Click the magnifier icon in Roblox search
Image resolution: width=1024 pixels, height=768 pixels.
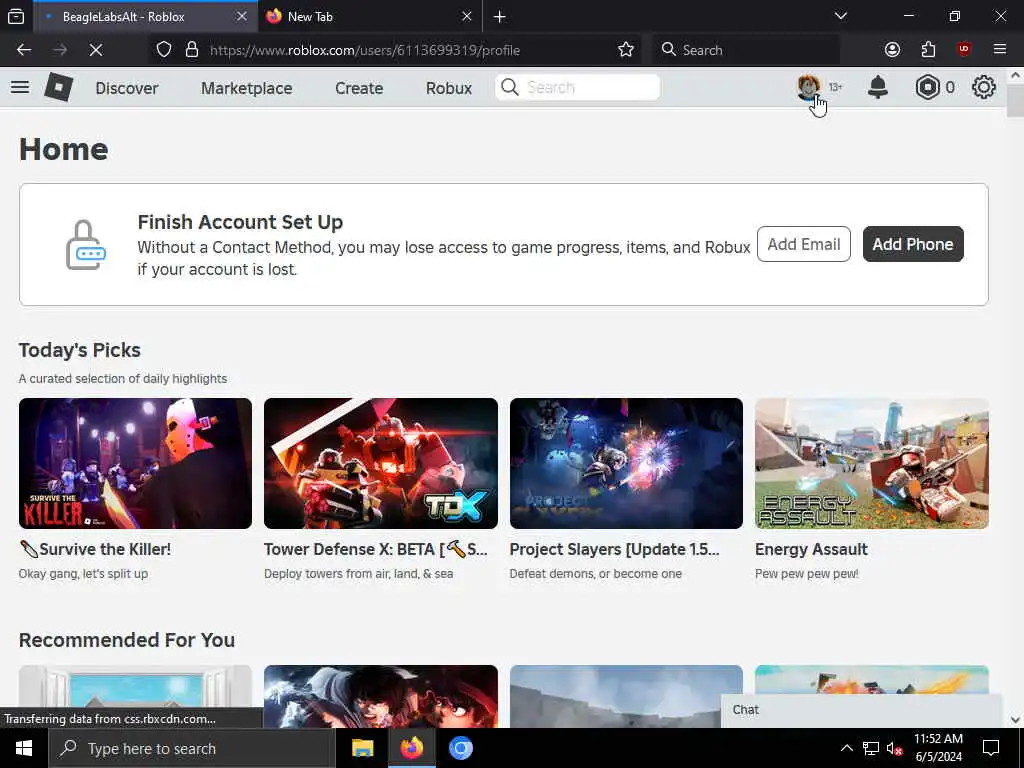point(510,87)
